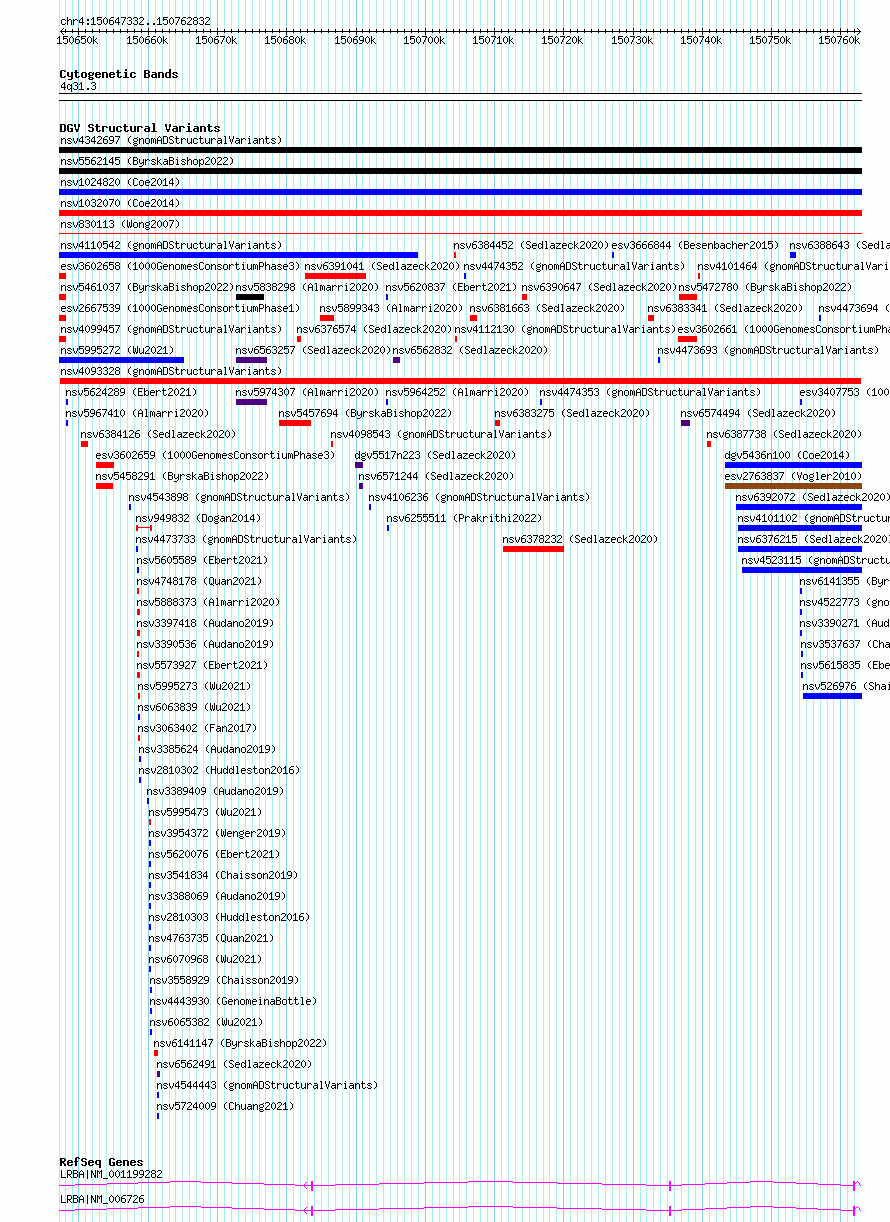Open nsv6383275 Sedlazeck2020 variant
The image size is (890, 1222).
pyautogui.click(x=572, y=413)
